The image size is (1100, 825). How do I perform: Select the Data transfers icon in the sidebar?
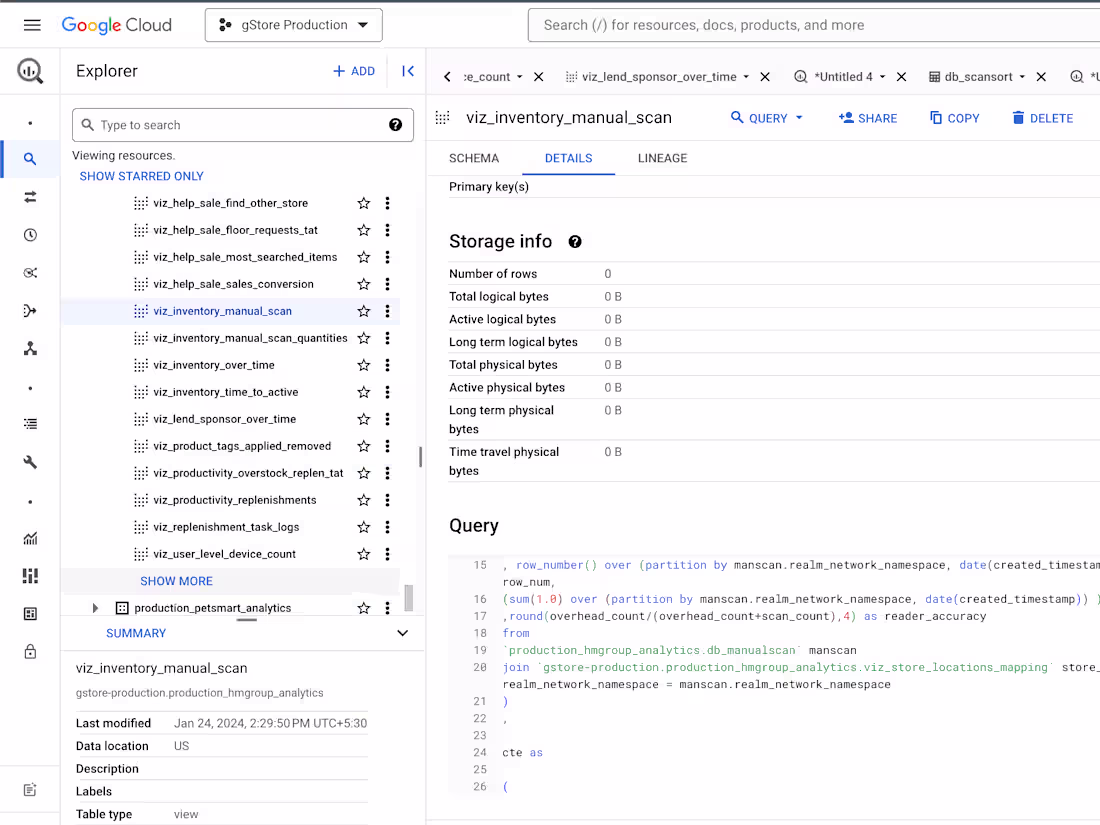click(30, 196)
